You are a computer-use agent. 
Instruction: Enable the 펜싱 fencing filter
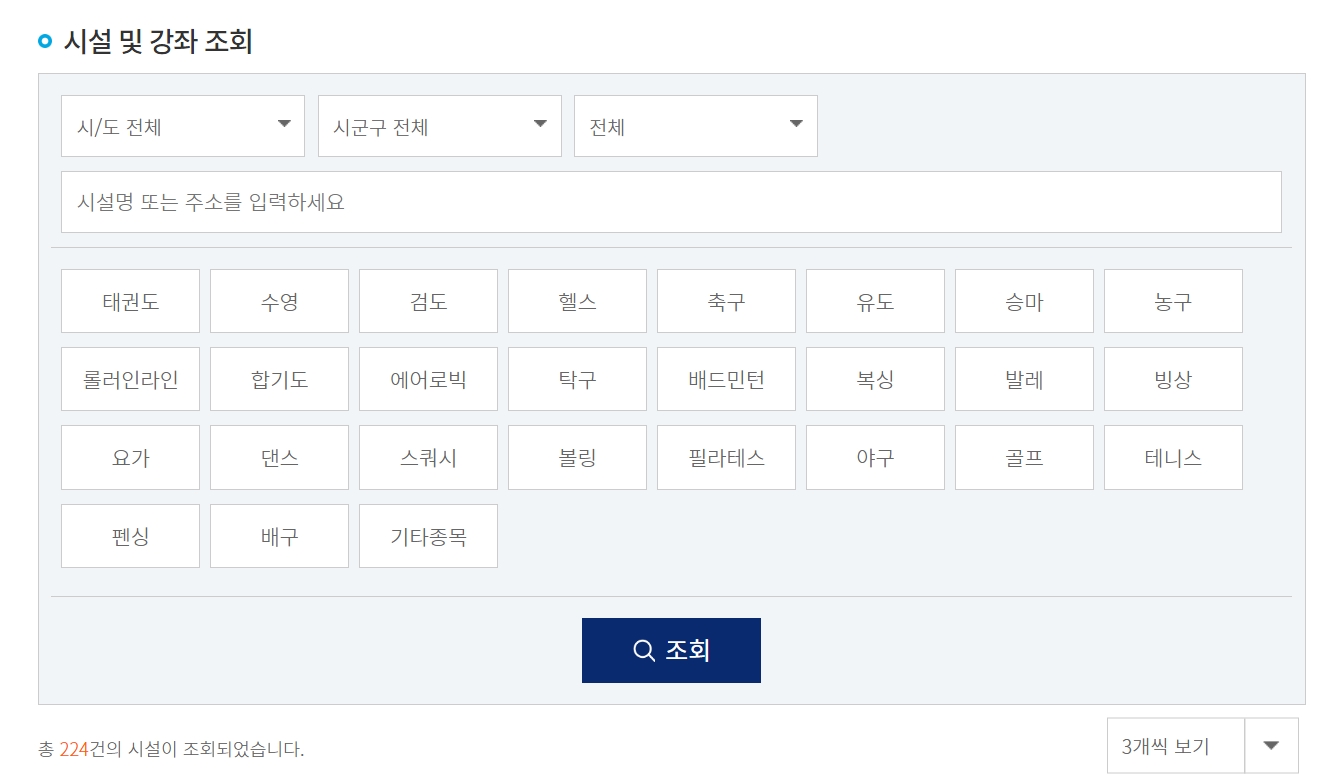pyautogui.click(x=130, y=535)
